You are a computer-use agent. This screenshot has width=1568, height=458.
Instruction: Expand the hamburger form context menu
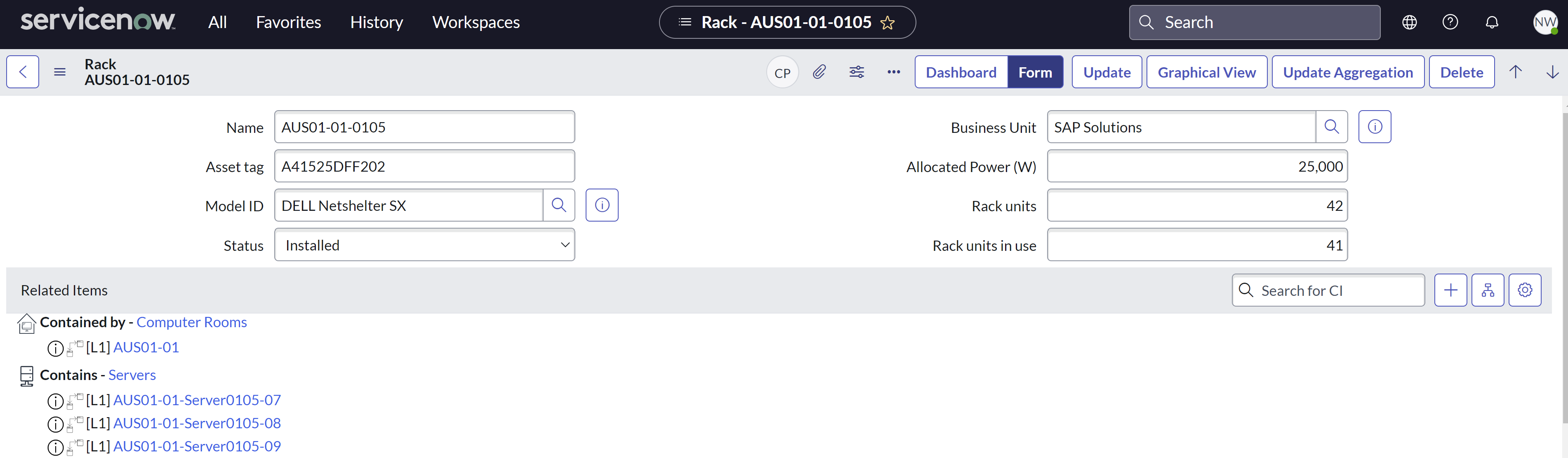(x=59, y=72)
